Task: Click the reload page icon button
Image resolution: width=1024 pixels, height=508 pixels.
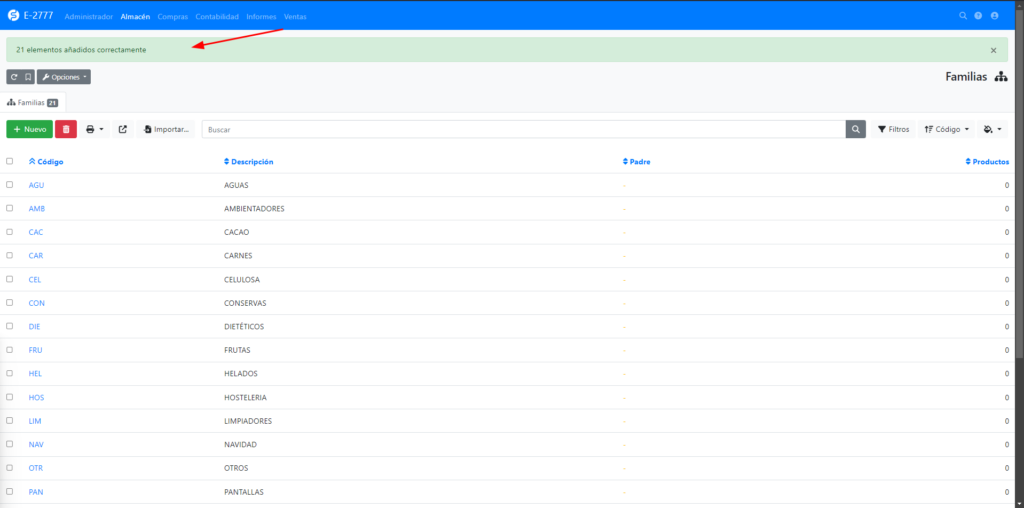Action: pyautogui.click(x=13, y=77)
